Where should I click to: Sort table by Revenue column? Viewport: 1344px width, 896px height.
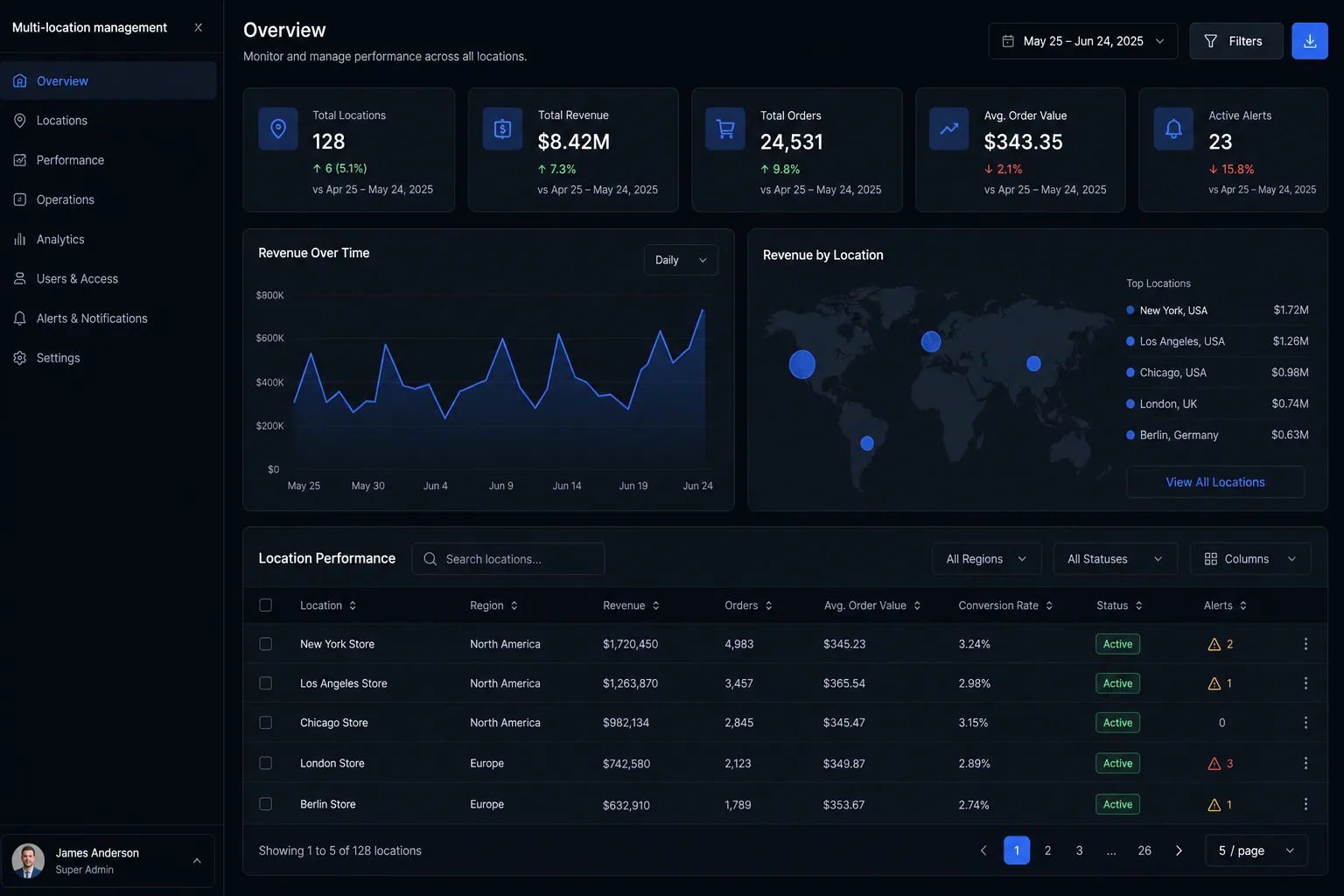[632, 605]
